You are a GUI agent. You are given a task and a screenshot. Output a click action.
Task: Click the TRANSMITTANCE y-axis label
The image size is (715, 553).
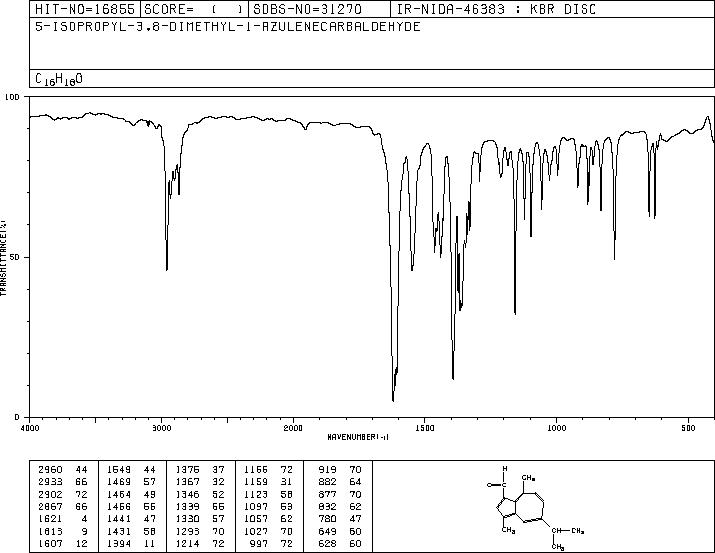[3, 258]
